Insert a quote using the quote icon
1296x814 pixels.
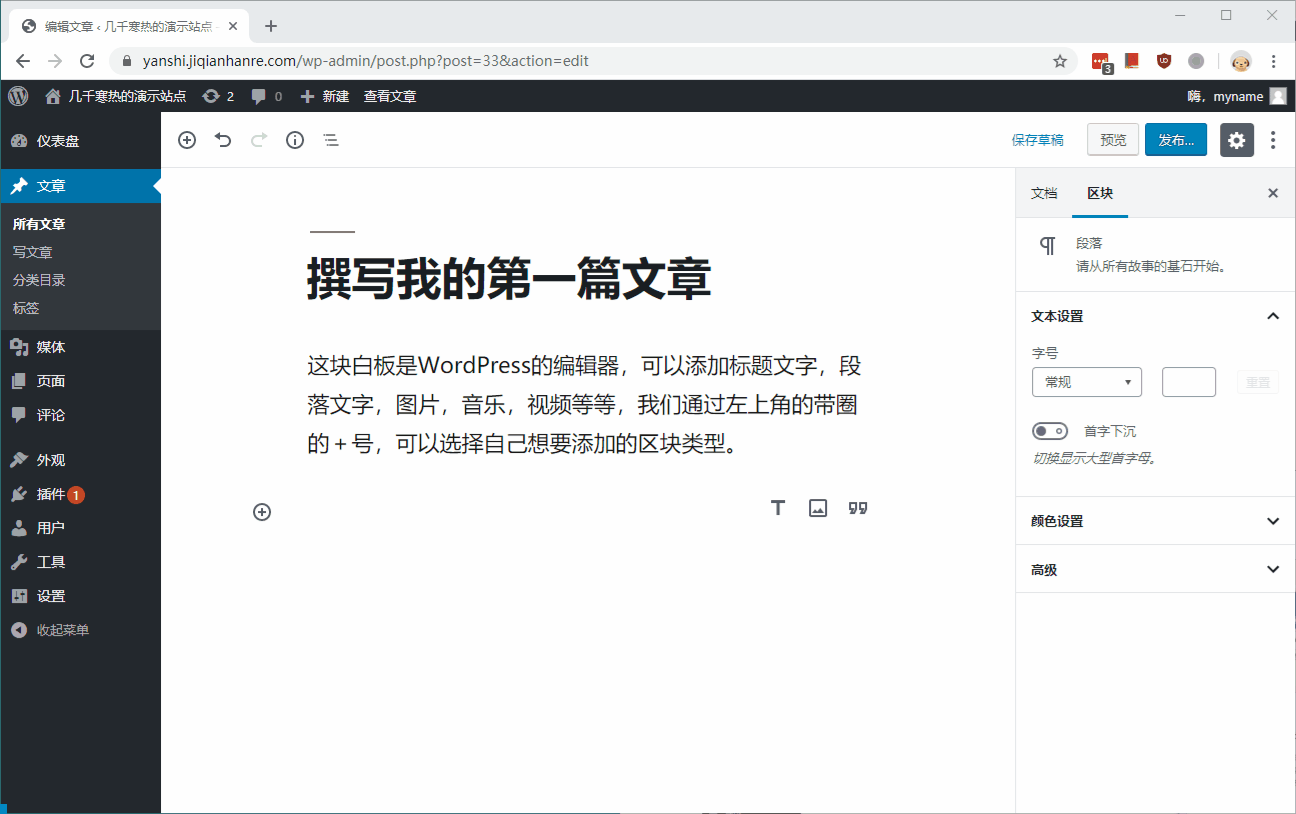pyautogui.click(x=857, y=507)
